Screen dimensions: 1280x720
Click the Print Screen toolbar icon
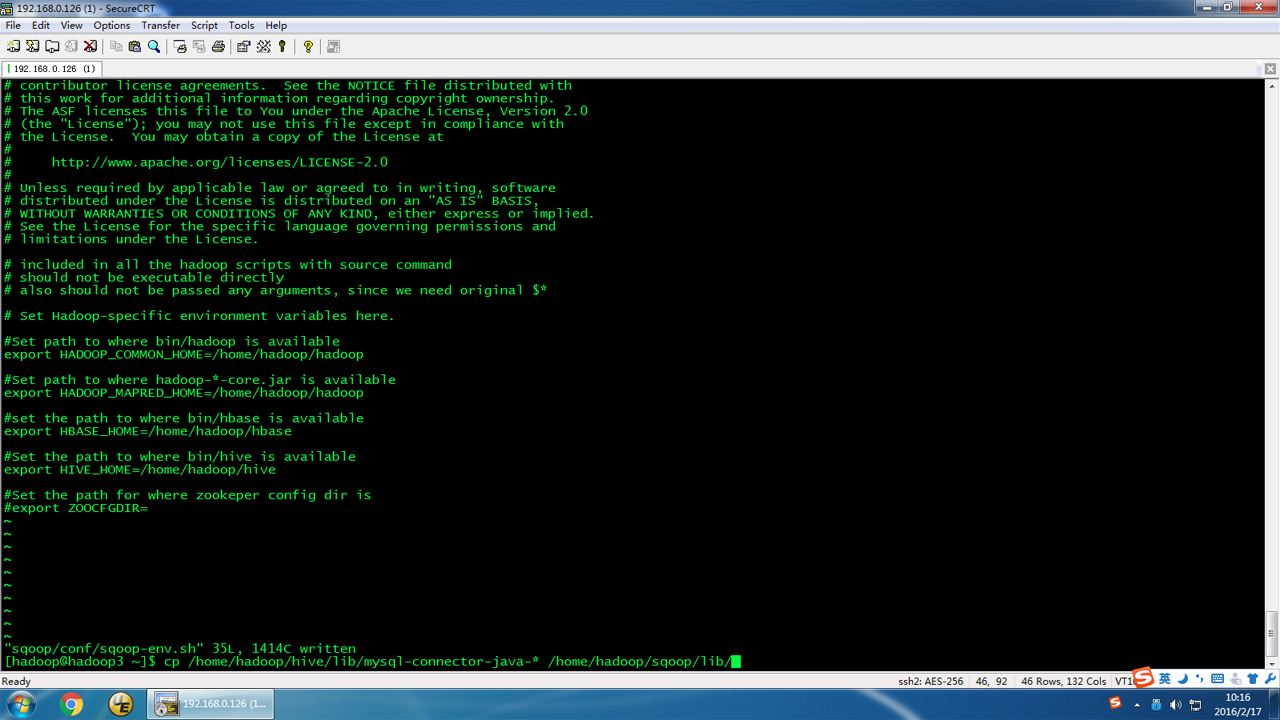[x=180, y=46]
